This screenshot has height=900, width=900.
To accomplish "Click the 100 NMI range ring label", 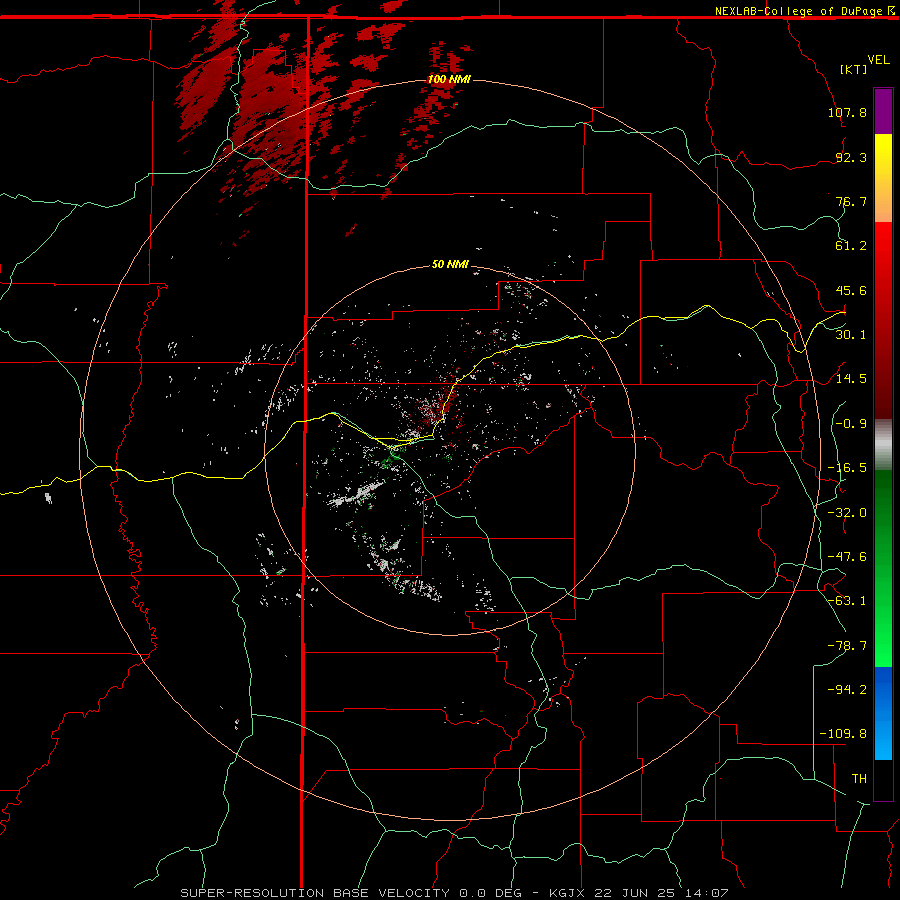I will pos(449,79).
